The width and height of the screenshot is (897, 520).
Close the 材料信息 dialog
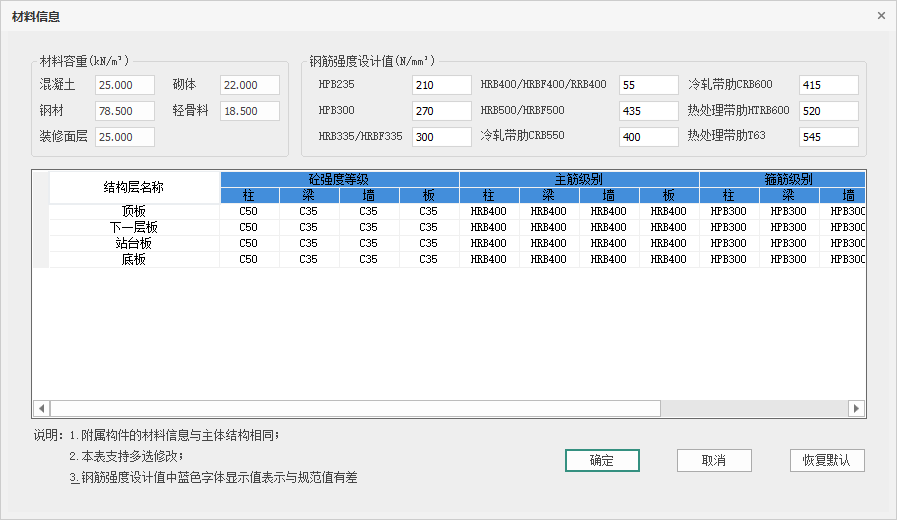tap(881, 16)
